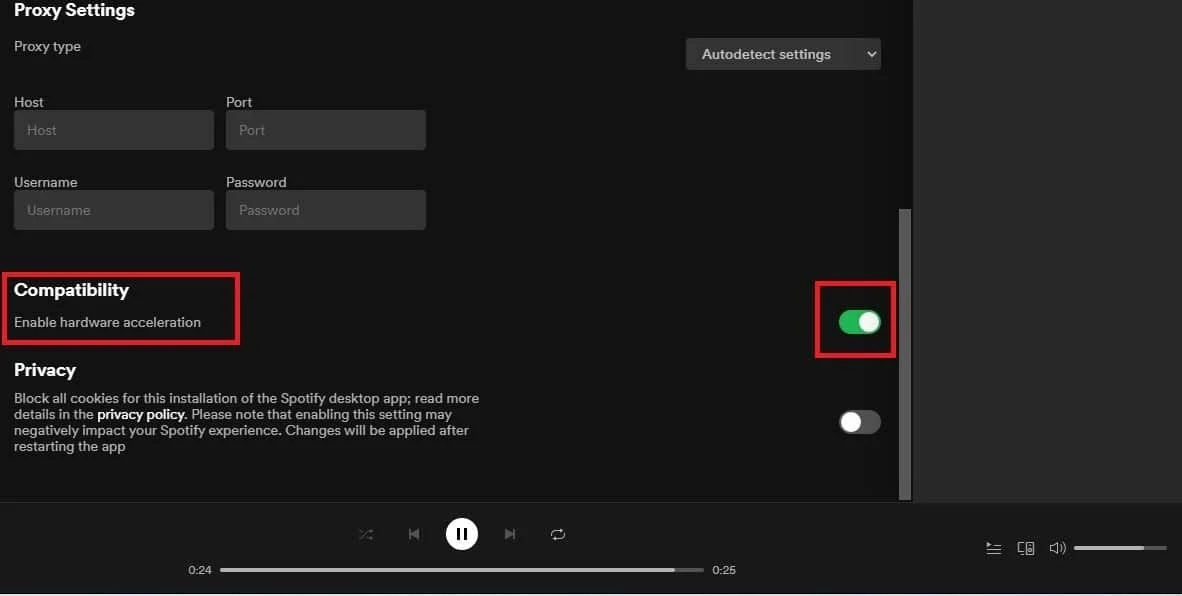Focus the Host input field
1182x596 pixels.
coord(114,130)
